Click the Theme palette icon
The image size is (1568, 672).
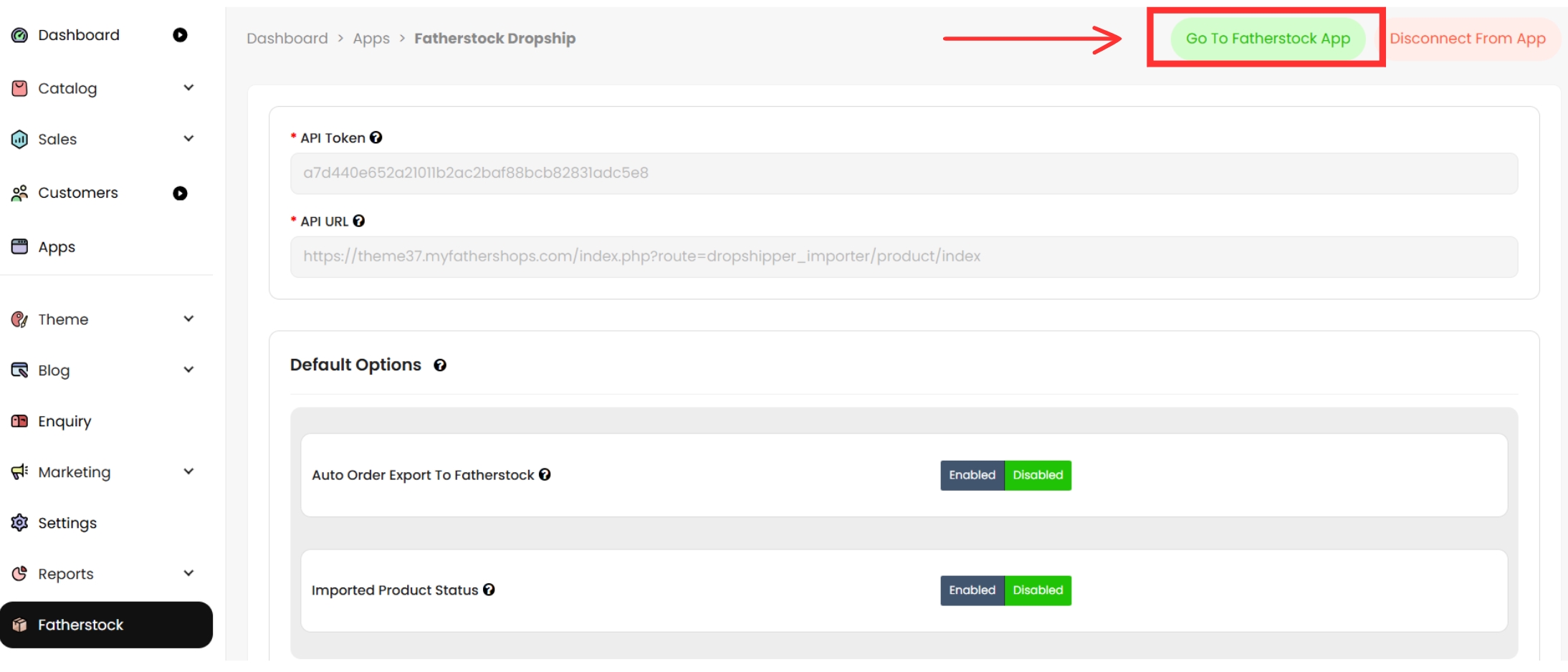coord(20,320)
